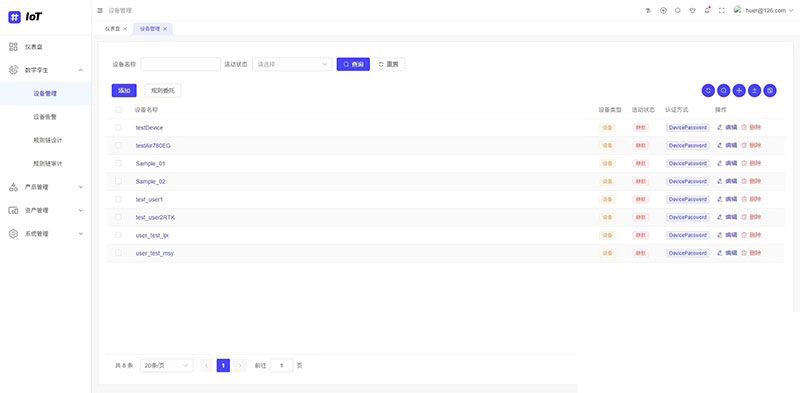Click DevicePassword tag in Sample_01 row

(687, 163)
